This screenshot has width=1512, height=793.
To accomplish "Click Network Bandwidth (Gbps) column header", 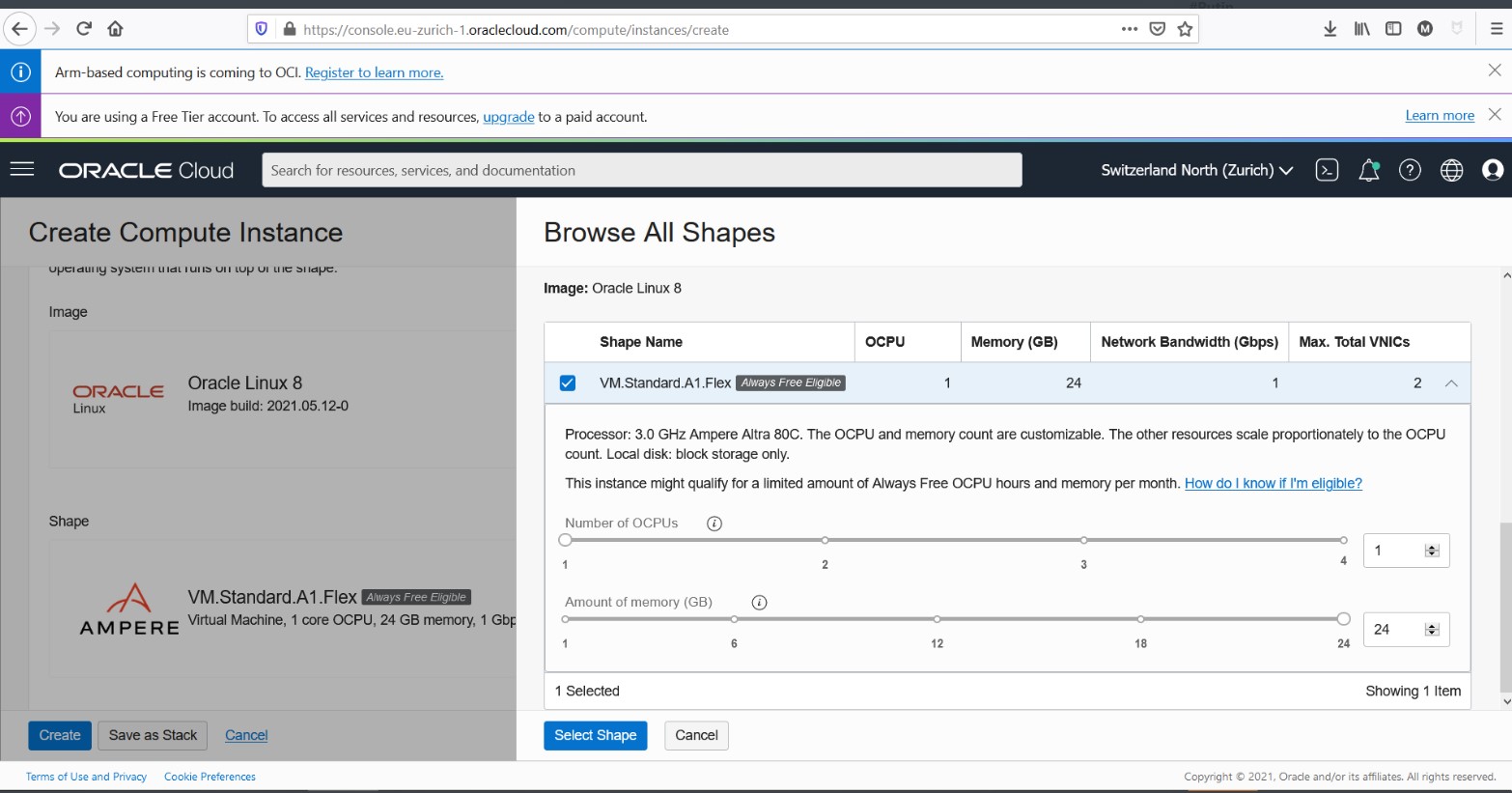I will tap(1190, 342).
